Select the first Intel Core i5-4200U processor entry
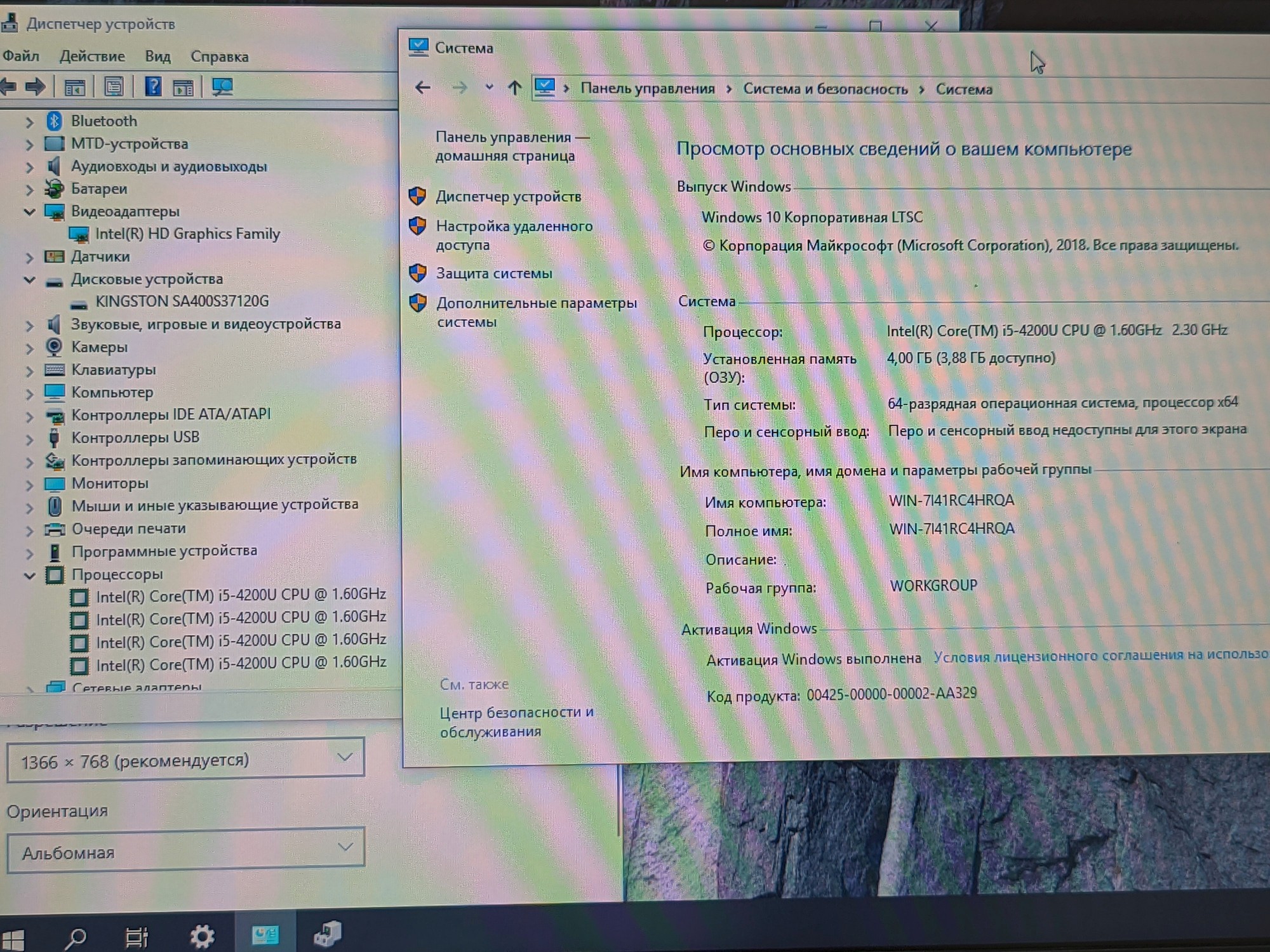Viewport: 1270px width, 952px height. 241,595
